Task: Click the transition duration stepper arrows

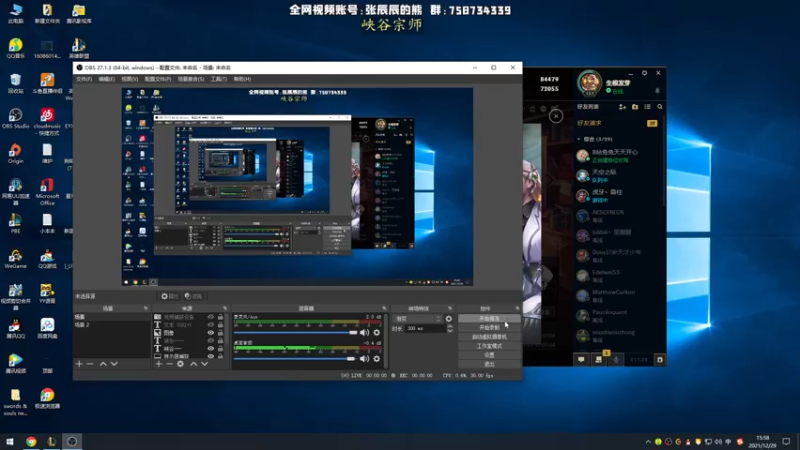Action: pos(449,329)
